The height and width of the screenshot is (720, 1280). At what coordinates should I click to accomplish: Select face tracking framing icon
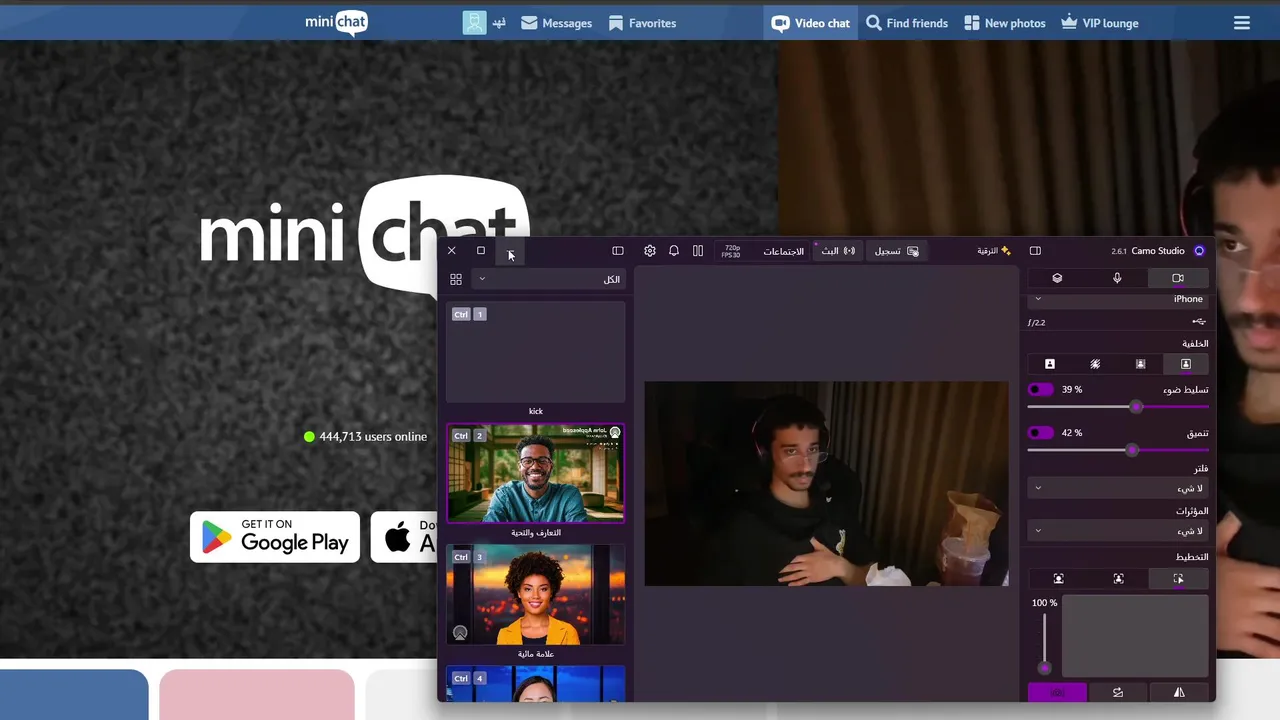coord(1058,579)
